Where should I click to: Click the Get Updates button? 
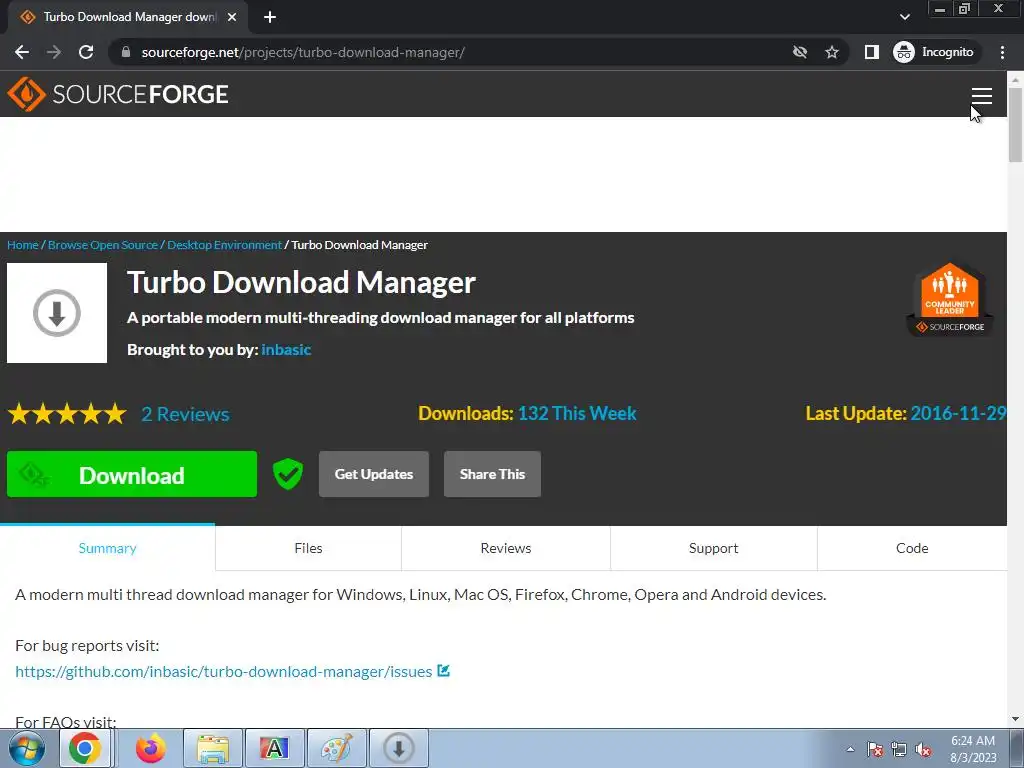(374, 474)
